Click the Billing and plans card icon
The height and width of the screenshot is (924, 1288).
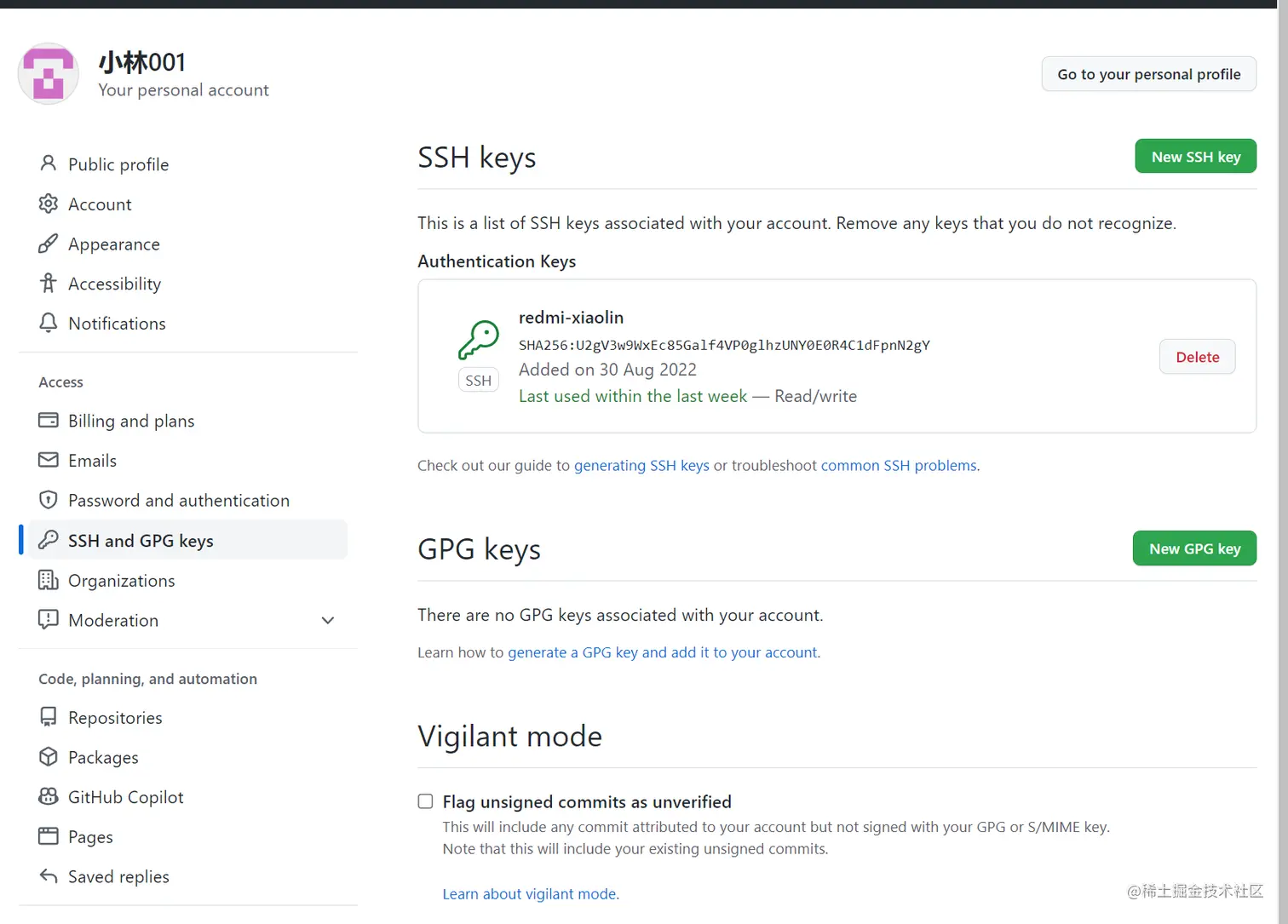[49, 420]
